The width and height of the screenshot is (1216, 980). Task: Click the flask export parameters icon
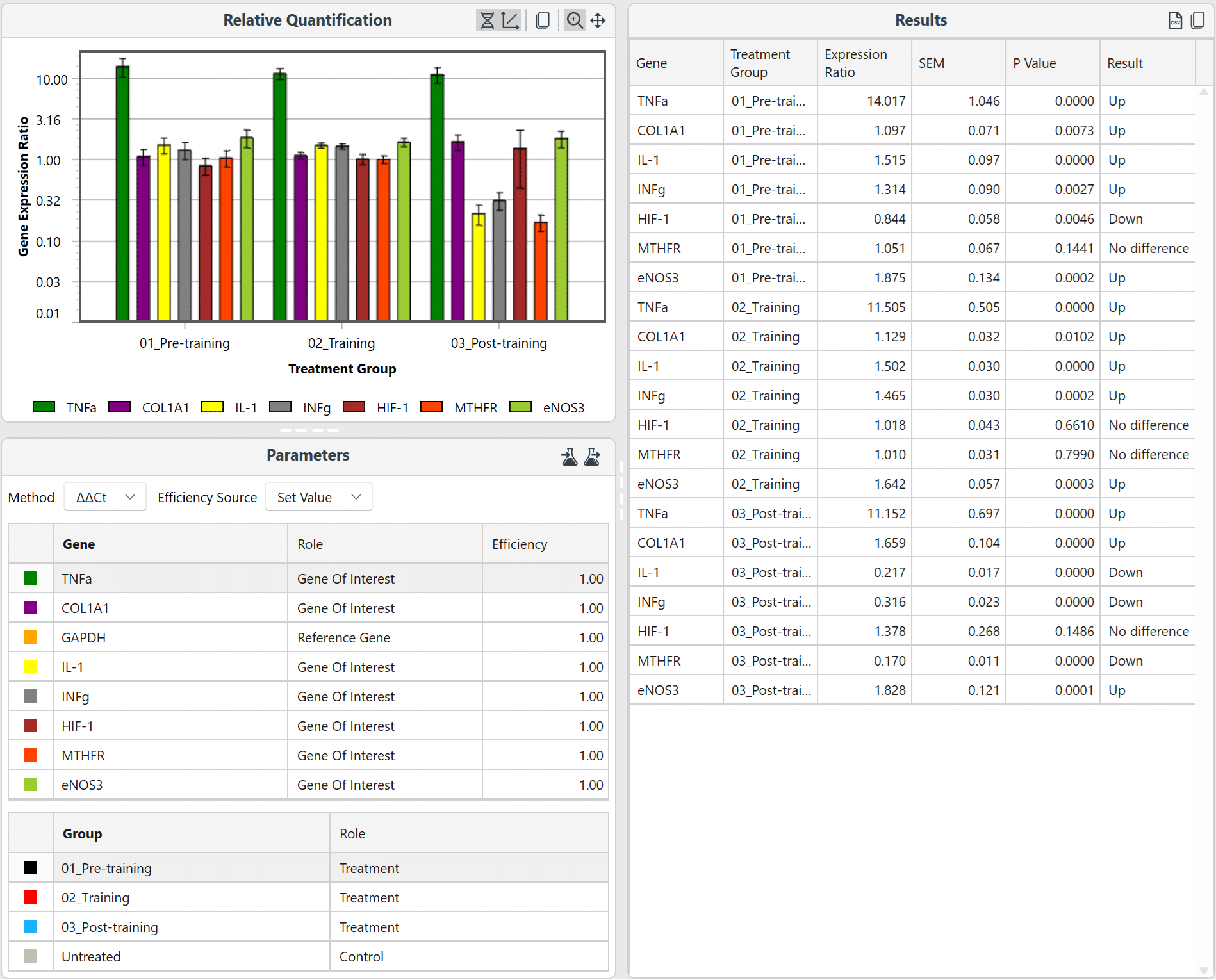[592, 456]
